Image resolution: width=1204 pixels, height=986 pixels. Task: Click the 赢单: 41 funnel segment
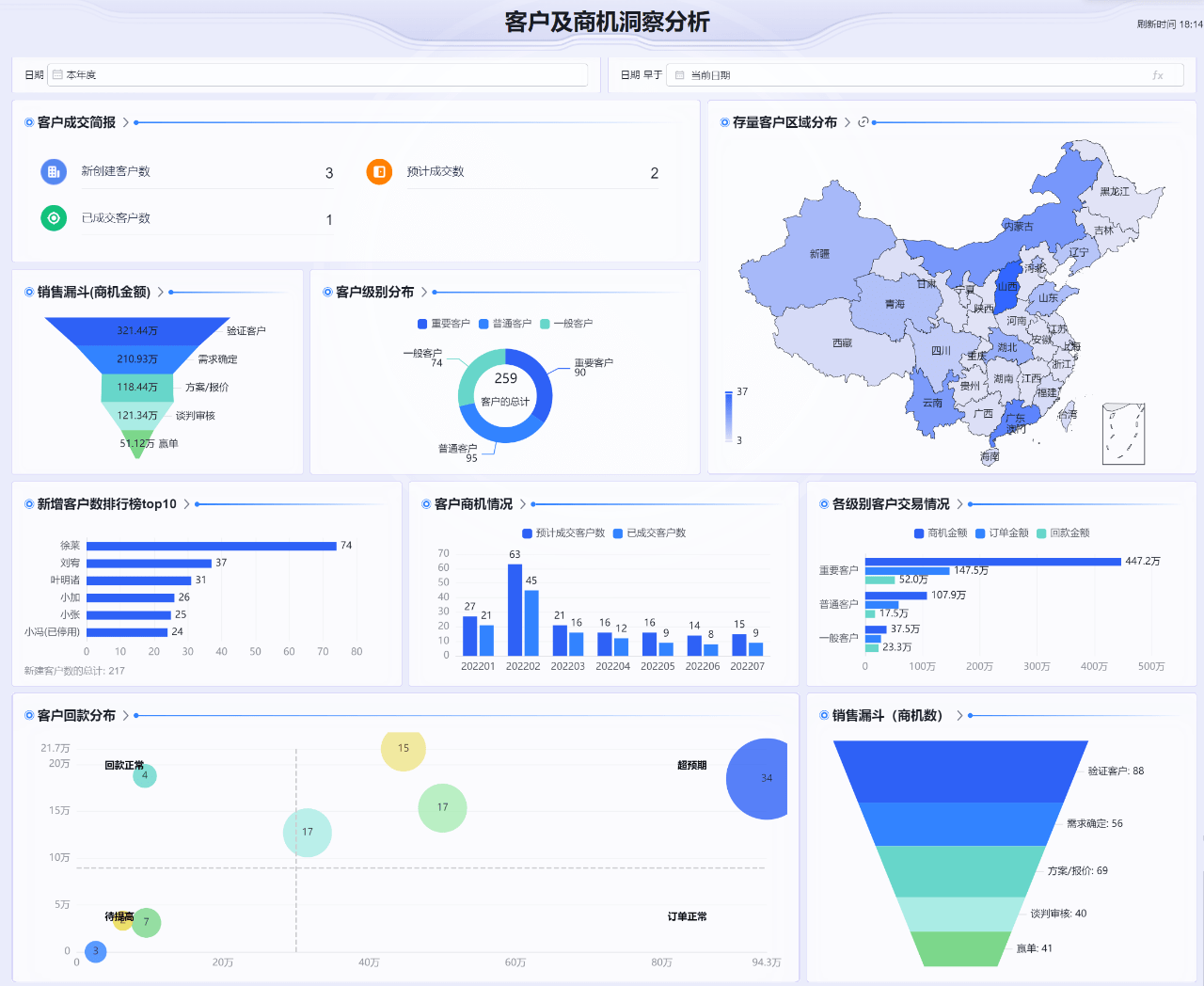(960, 948)
